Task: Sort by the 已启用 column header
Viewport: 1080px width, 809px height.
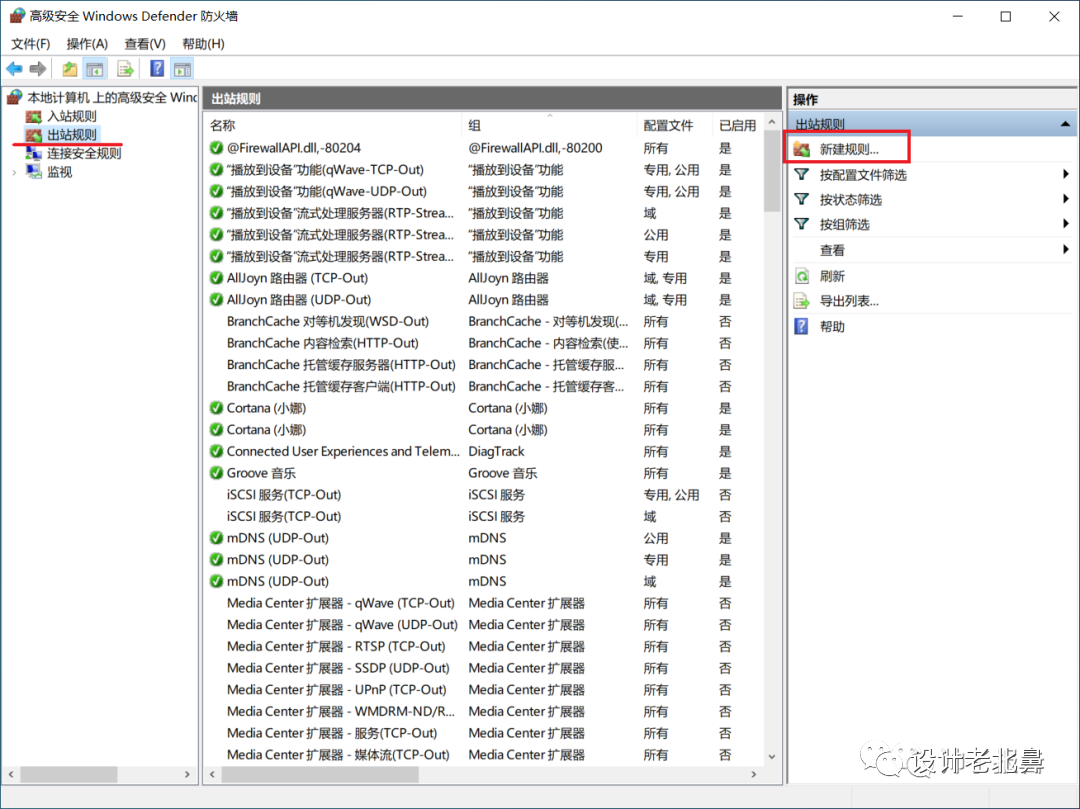Action: click(738, 125)
